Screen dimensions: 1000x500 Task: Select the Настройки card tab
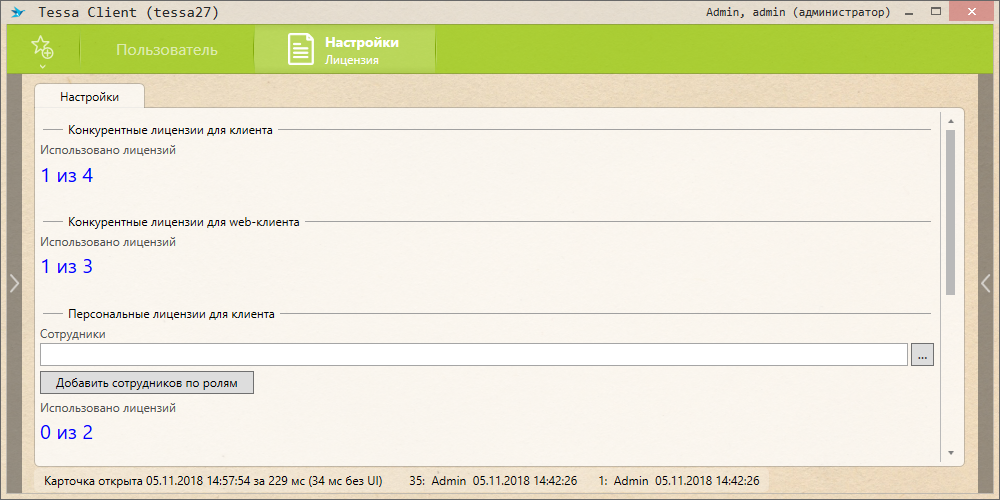point(89,97)
